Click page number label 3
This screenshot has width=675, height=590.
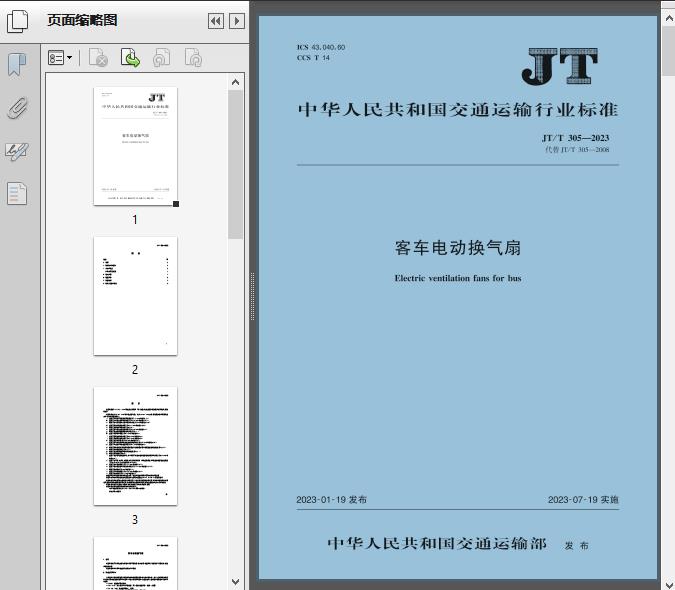135,520
